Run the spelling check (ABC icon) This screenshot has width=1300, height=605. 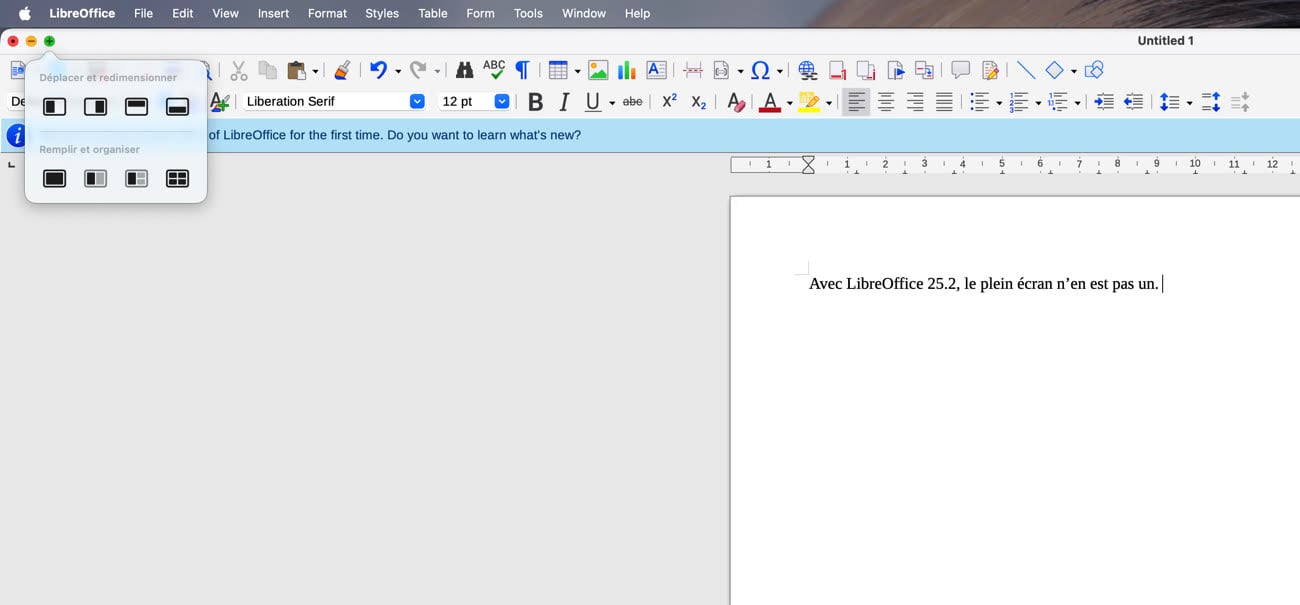[494, 69]
